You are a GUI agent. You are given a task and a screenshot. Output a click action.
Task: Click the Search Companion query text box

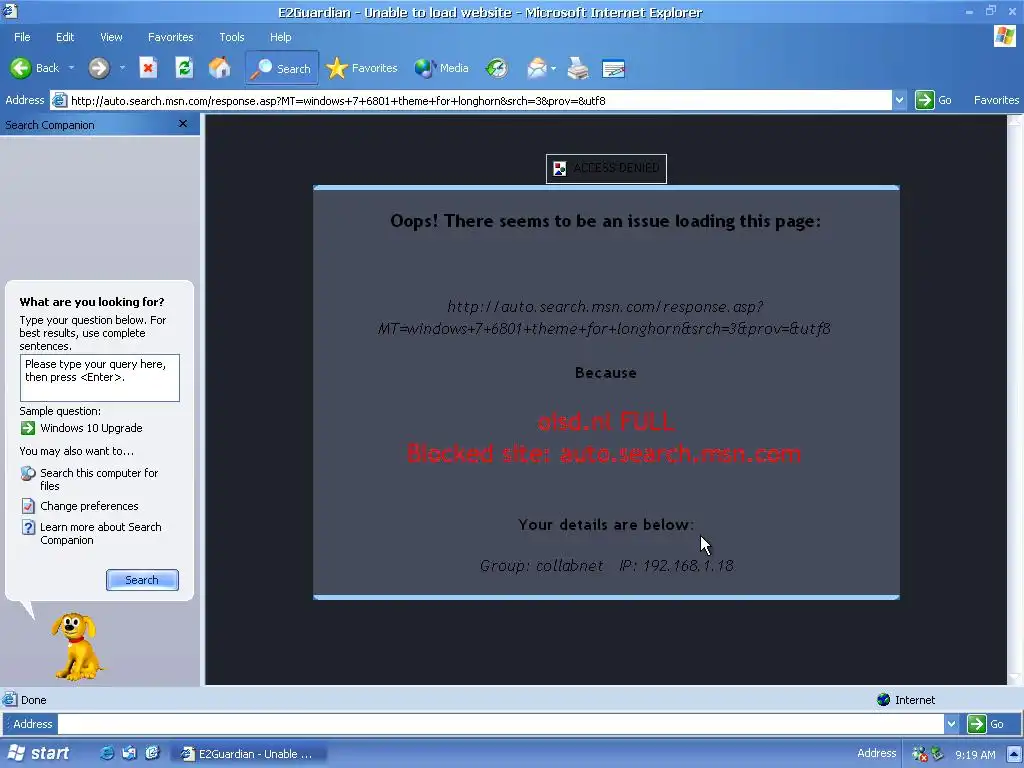[x=100, y=378]
